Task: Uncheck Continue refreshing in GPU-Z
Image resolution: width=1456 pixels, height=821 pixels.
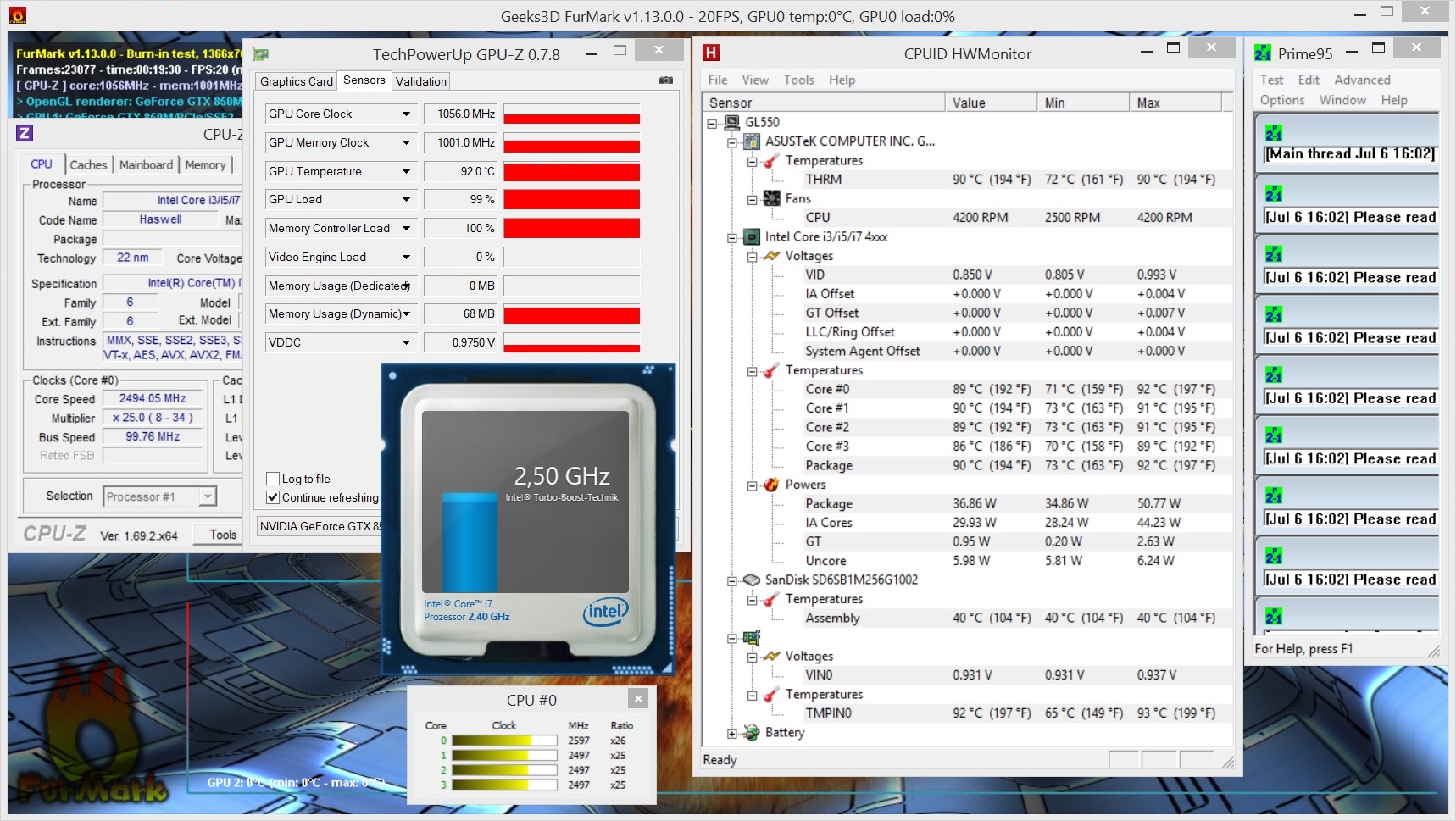Action: coord(273,497)
